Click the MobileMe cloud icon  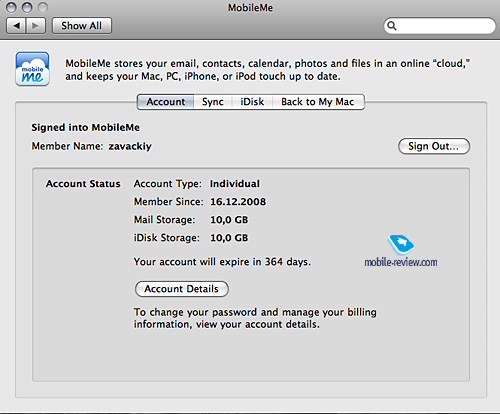(x=32, y=69)
